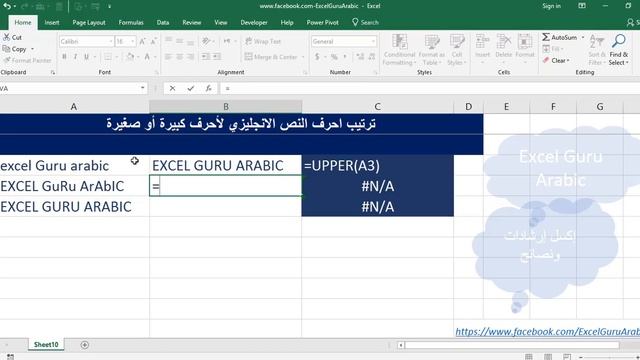Screen dimensions: 640x360
Task: Open the Fill options
Action: [x=552, y=49]
